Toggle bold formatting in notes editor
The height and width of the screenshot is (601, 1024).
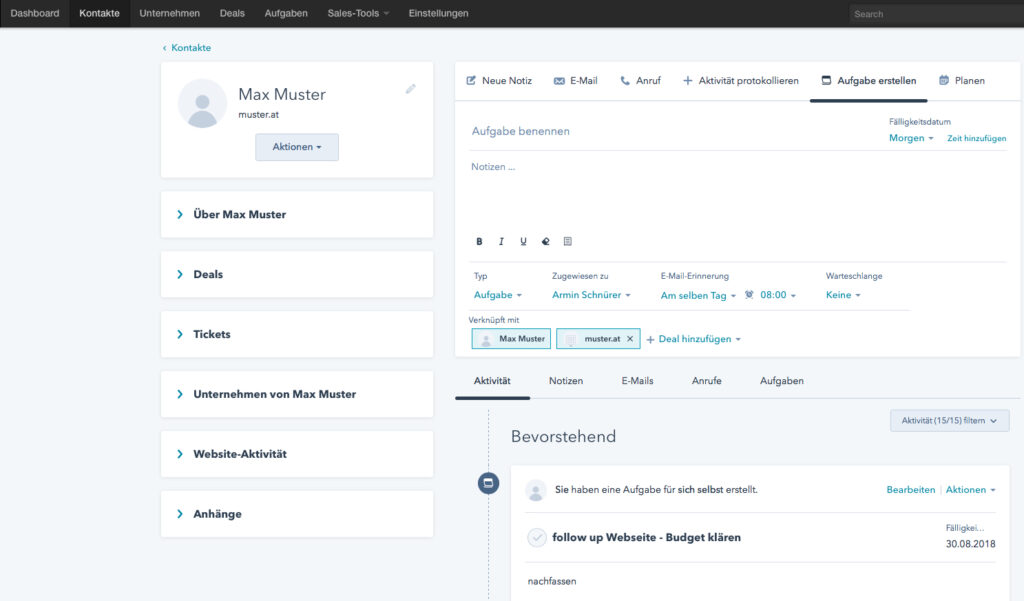pos(479,242)
